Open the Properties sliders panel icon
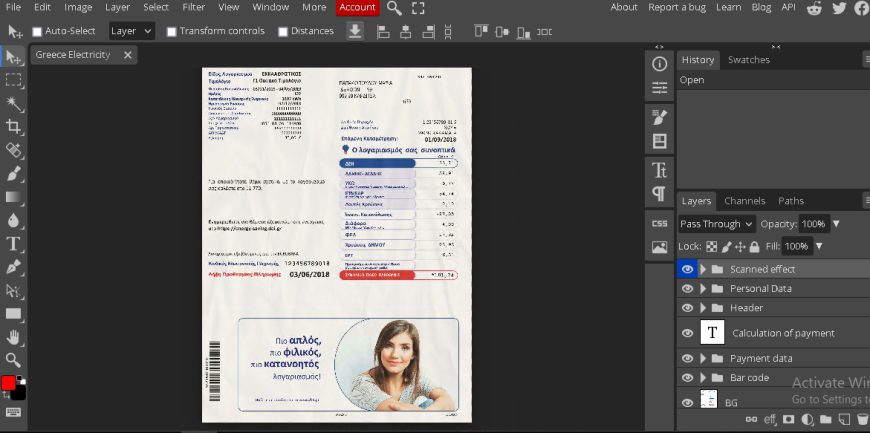870x433 pixels. (x=659, y=88)
